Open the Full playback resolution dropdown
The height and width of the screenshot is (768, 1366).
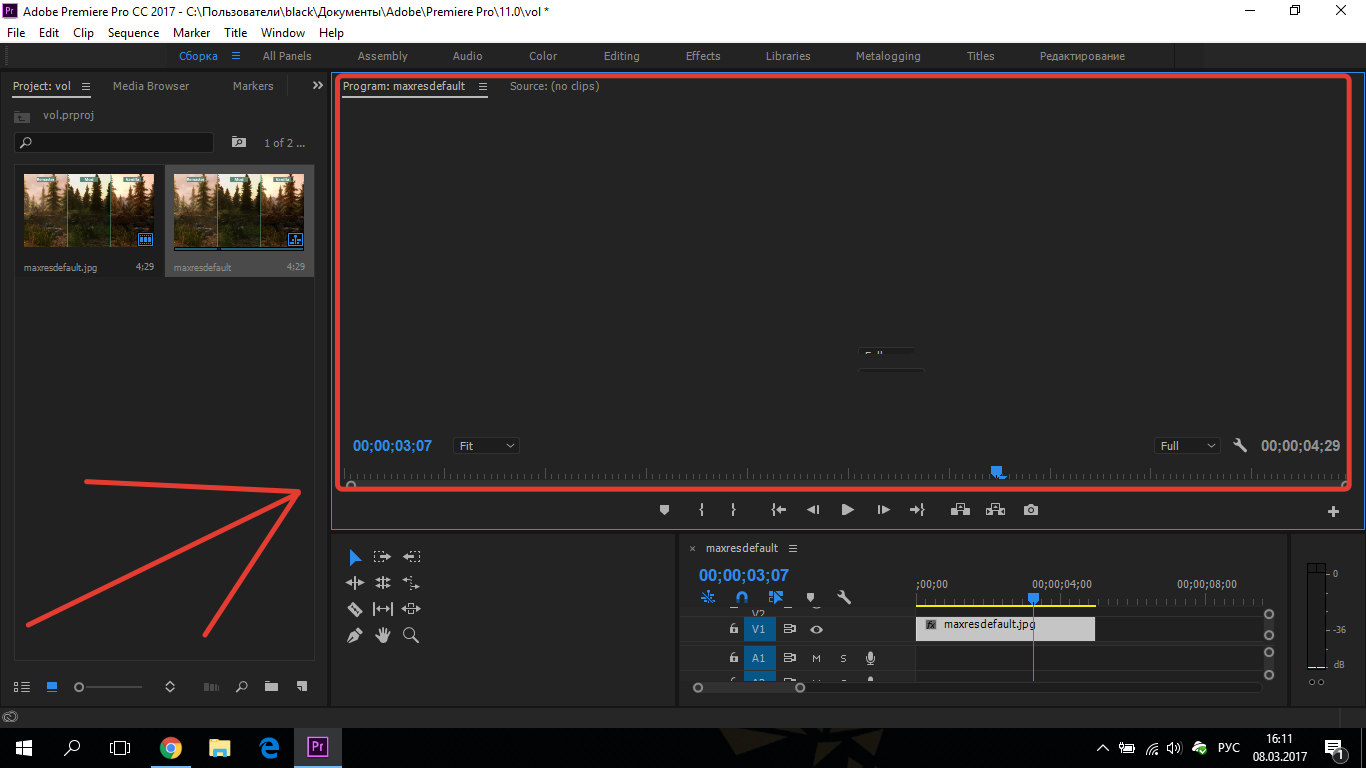[x=1188, y=446]
